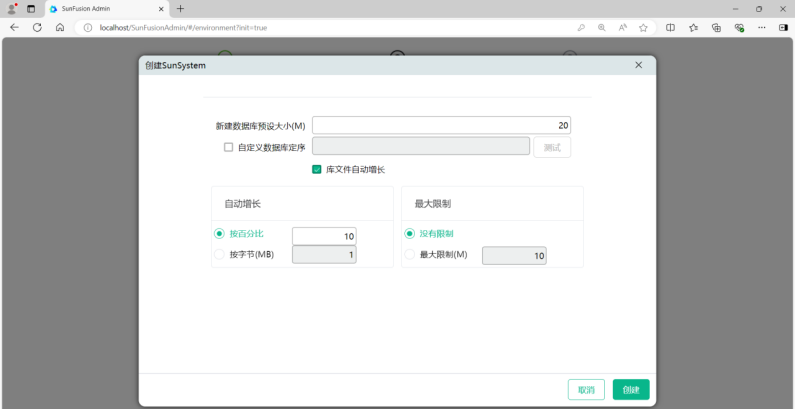
Task: Add this page to favorites star
Action: pyautogui.click(x=643, y=28)
